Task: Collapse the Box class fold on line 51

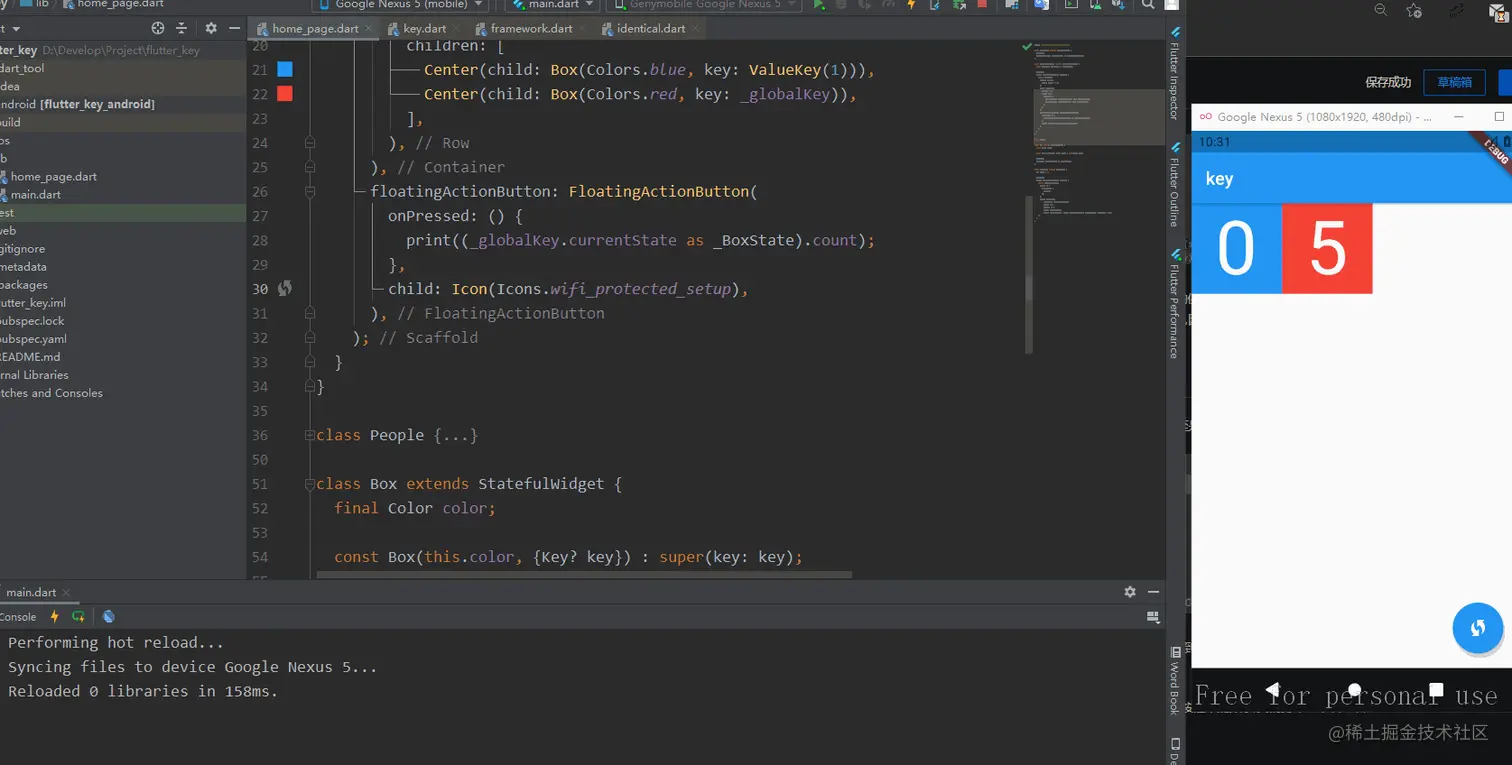Action: tap(310, 484)
